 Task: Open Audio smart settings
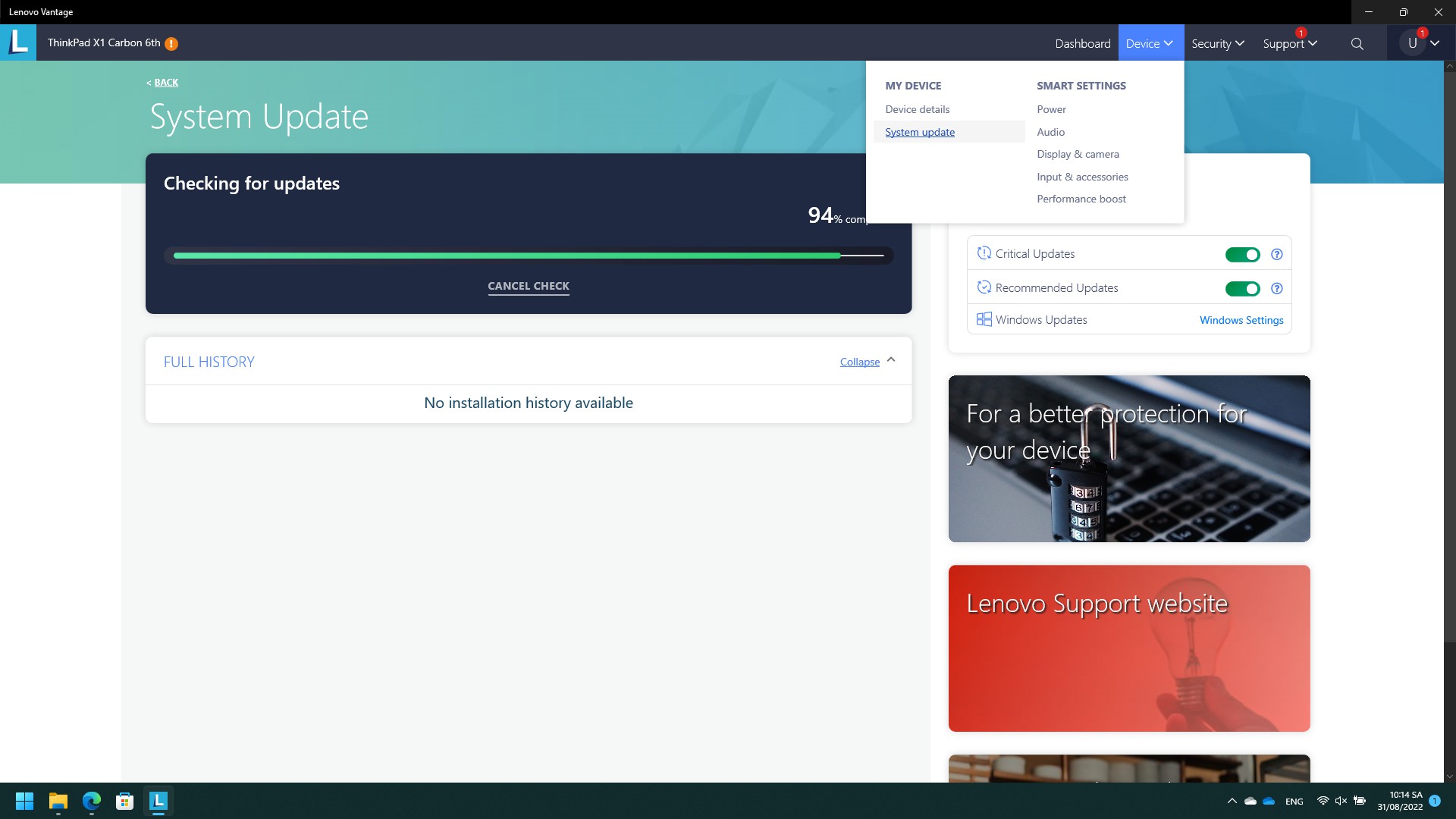1050,132
